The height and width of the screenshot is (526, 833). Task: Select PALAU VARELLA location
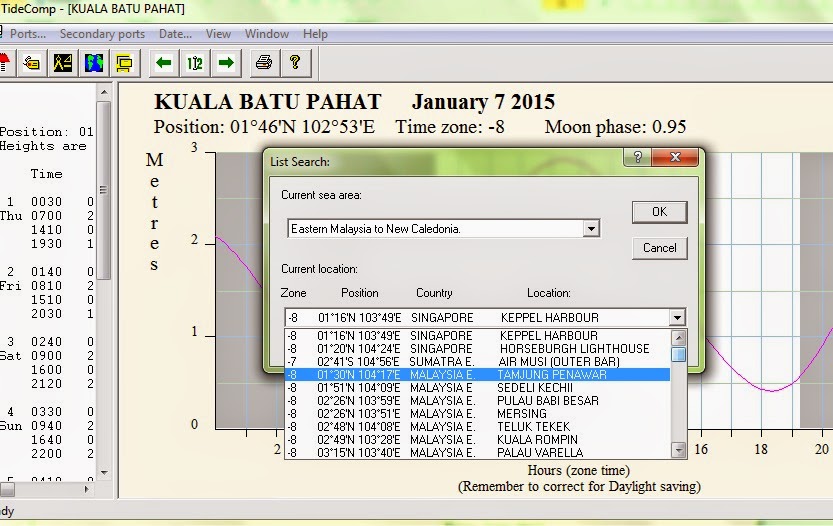478,453
